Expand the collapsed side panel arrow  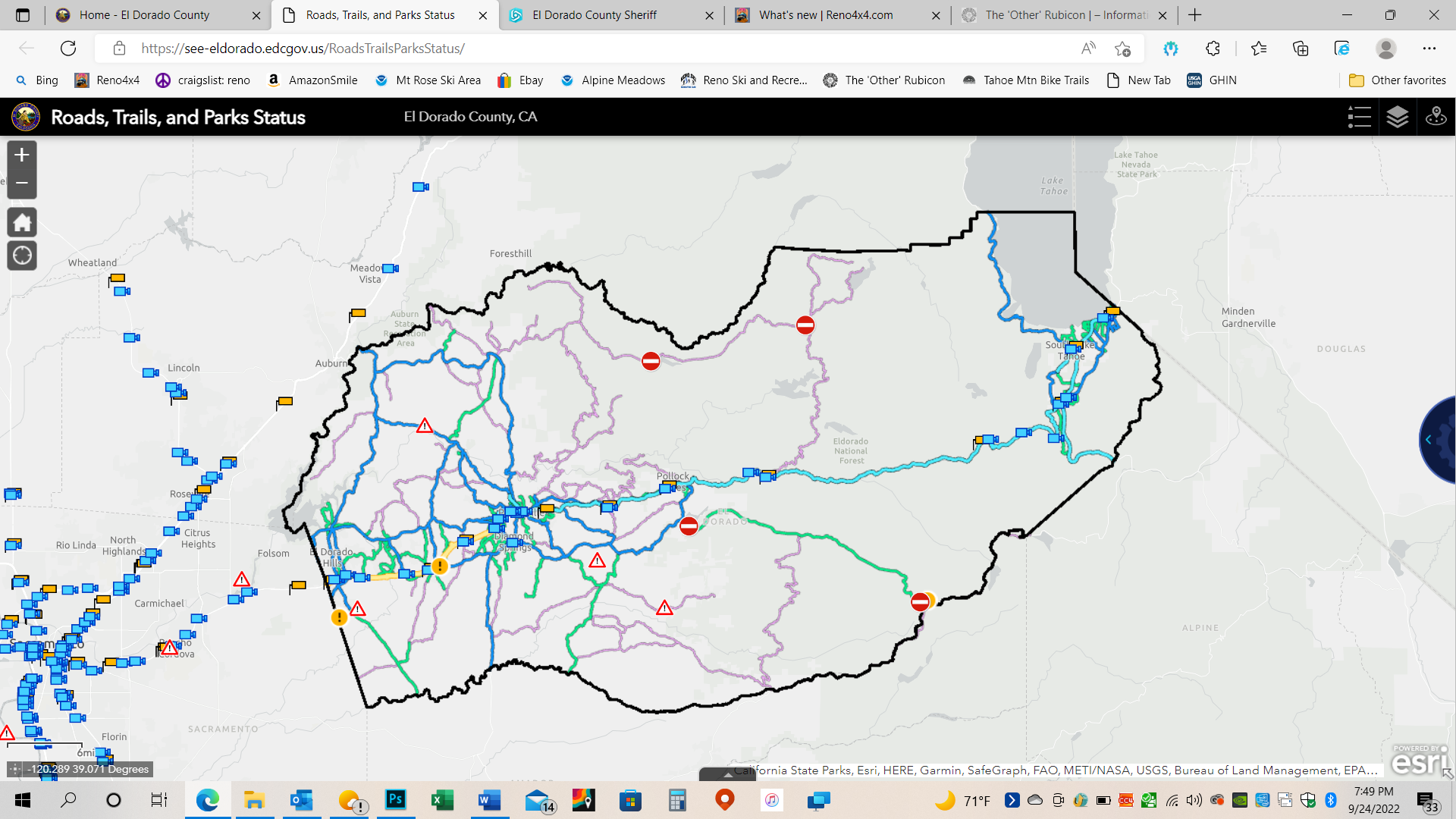pyautogui.click(x=1429, y=440)
